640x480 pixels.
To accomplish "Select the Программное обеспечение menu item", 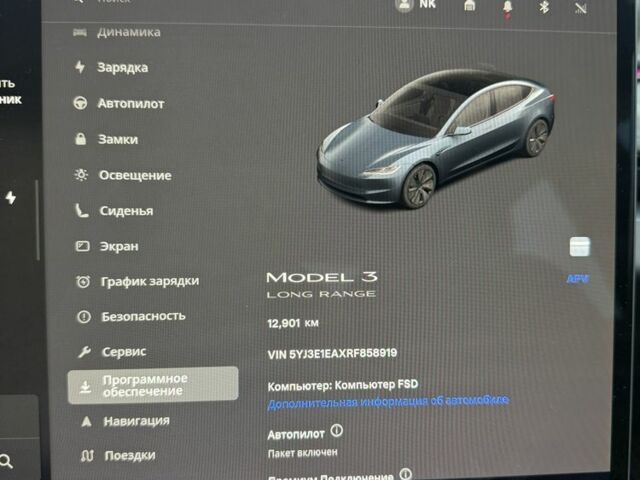I will (x=152, y=385).
